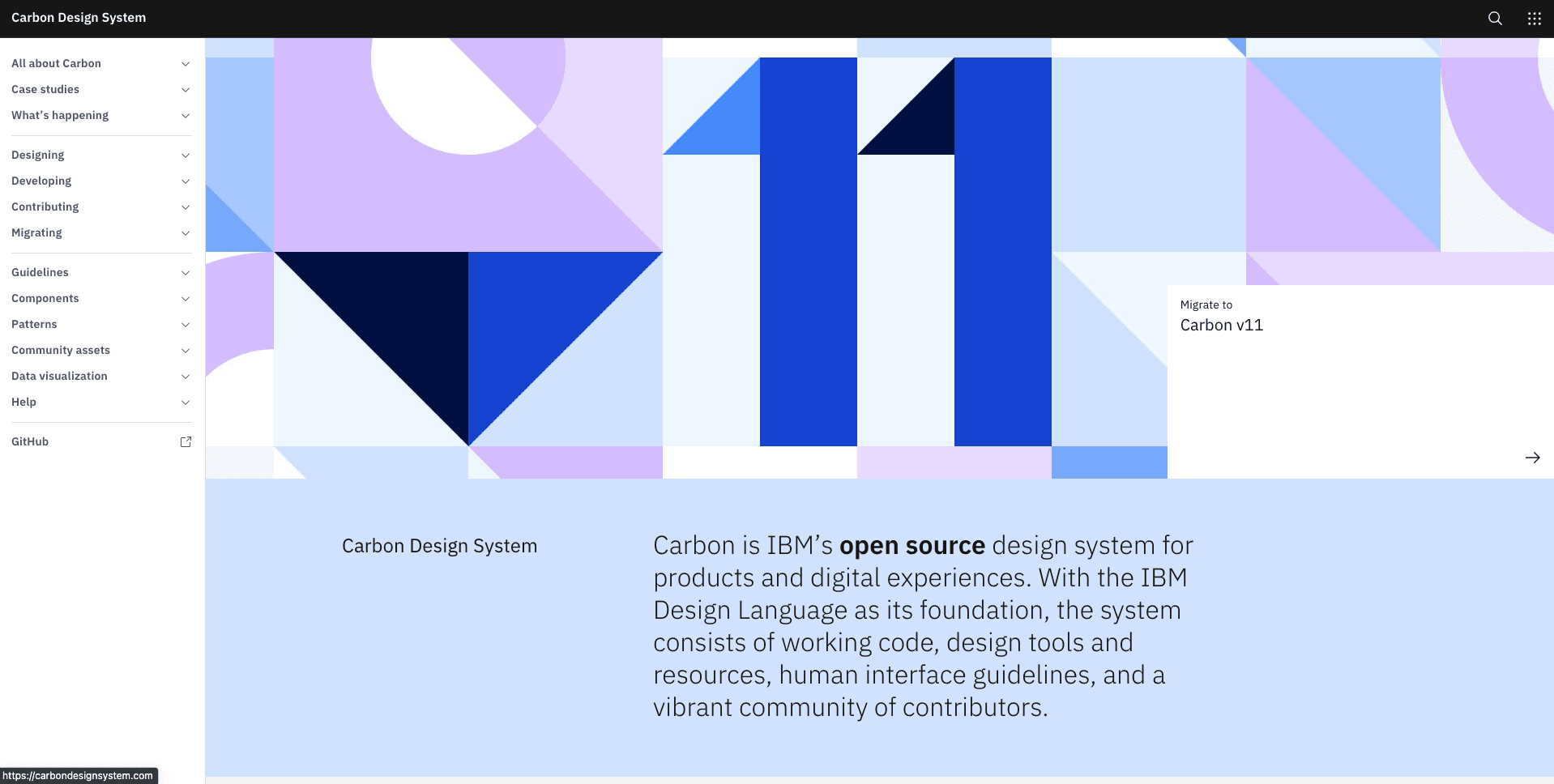The width and height of the screenshot is (1554, 784).
Task: Expand Components chevron
Action: [x=186, y=299]
